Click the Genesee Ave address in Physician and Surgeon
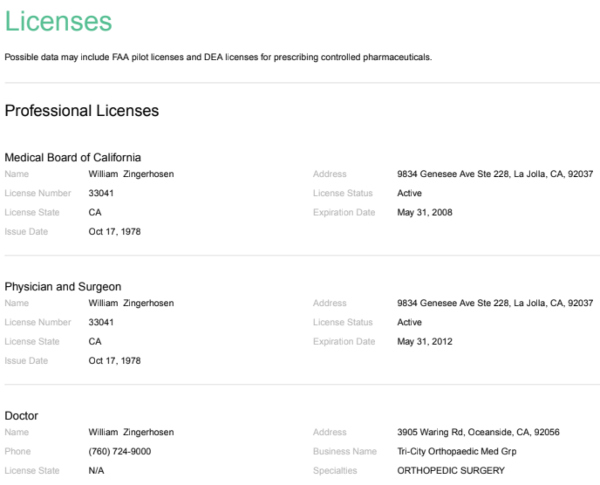Screen dimensions: 600x485 coord(495,303)
